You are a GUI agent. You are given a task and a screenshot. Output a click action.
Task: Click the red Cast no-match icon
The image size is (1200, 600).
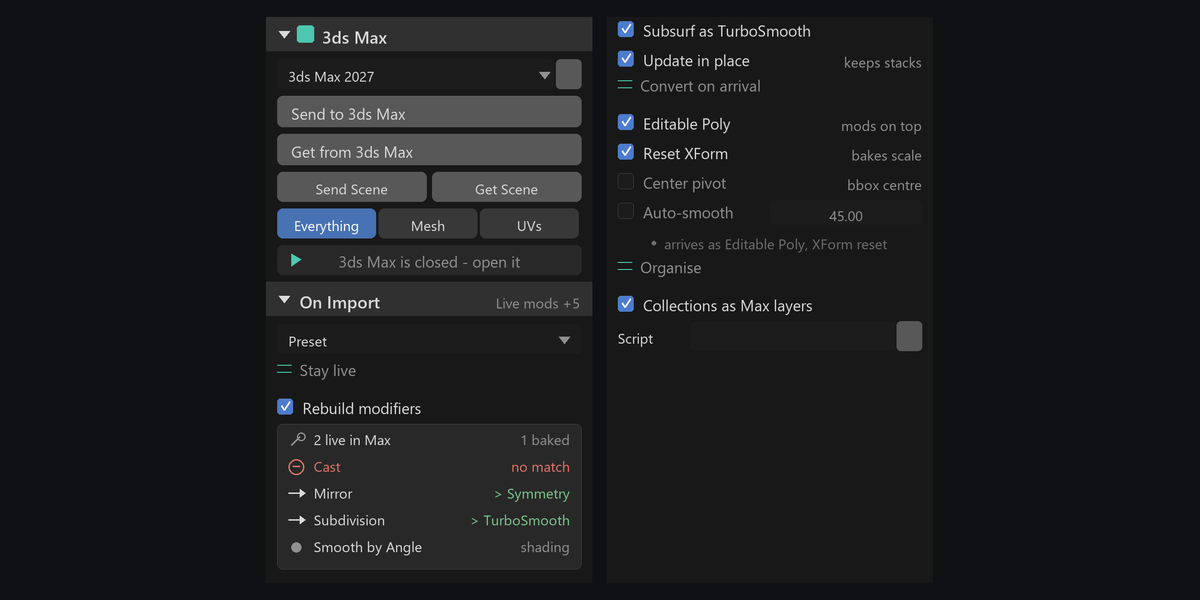296,467
